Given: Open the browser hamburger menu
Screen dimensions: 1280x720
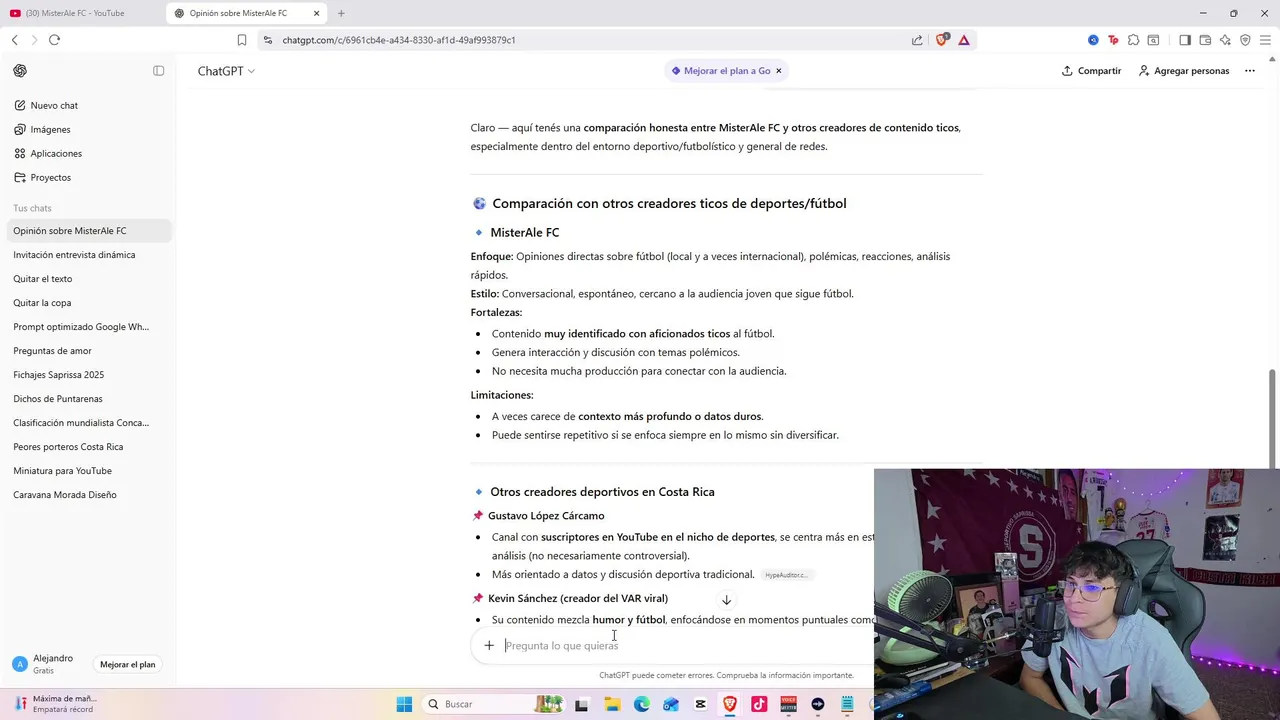Looking at the screenshot, I should pos(1265,40).
